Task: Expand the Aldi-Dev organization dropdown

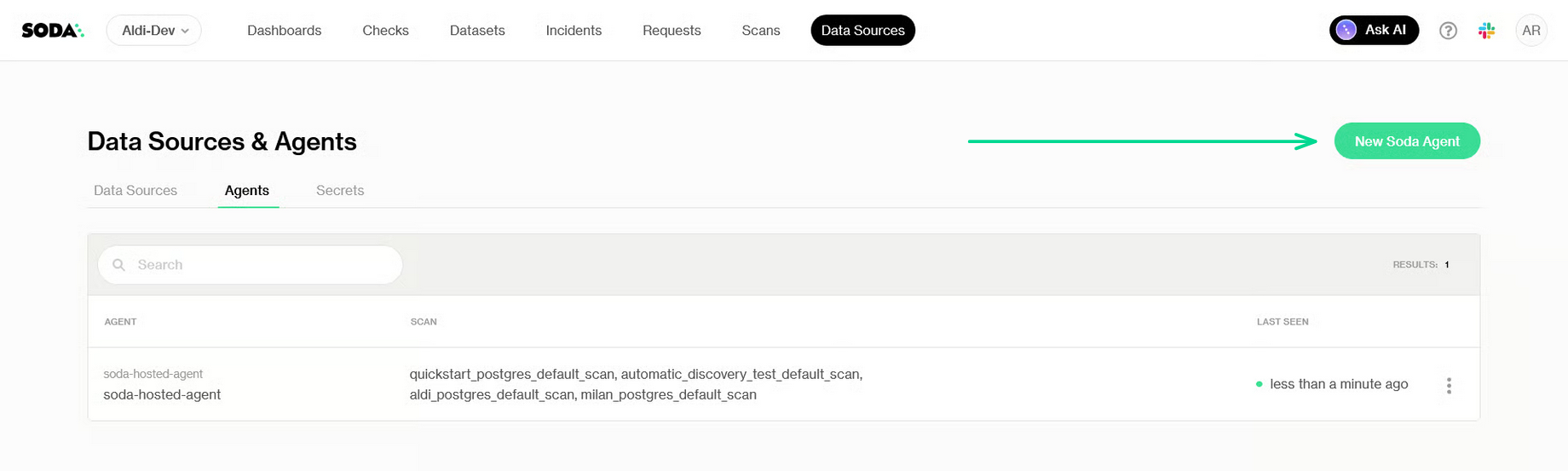Action: tap(154, 31)
